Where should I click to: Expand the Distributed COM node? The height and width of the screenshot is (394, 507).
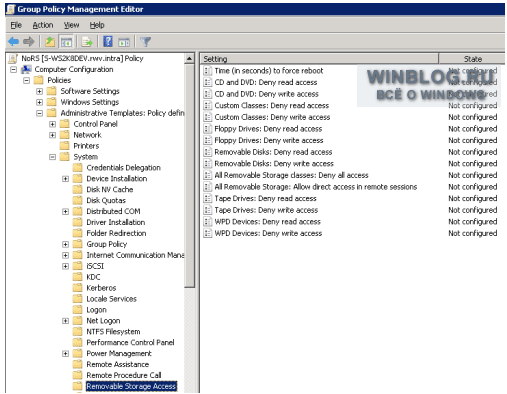tap(65, 211)
